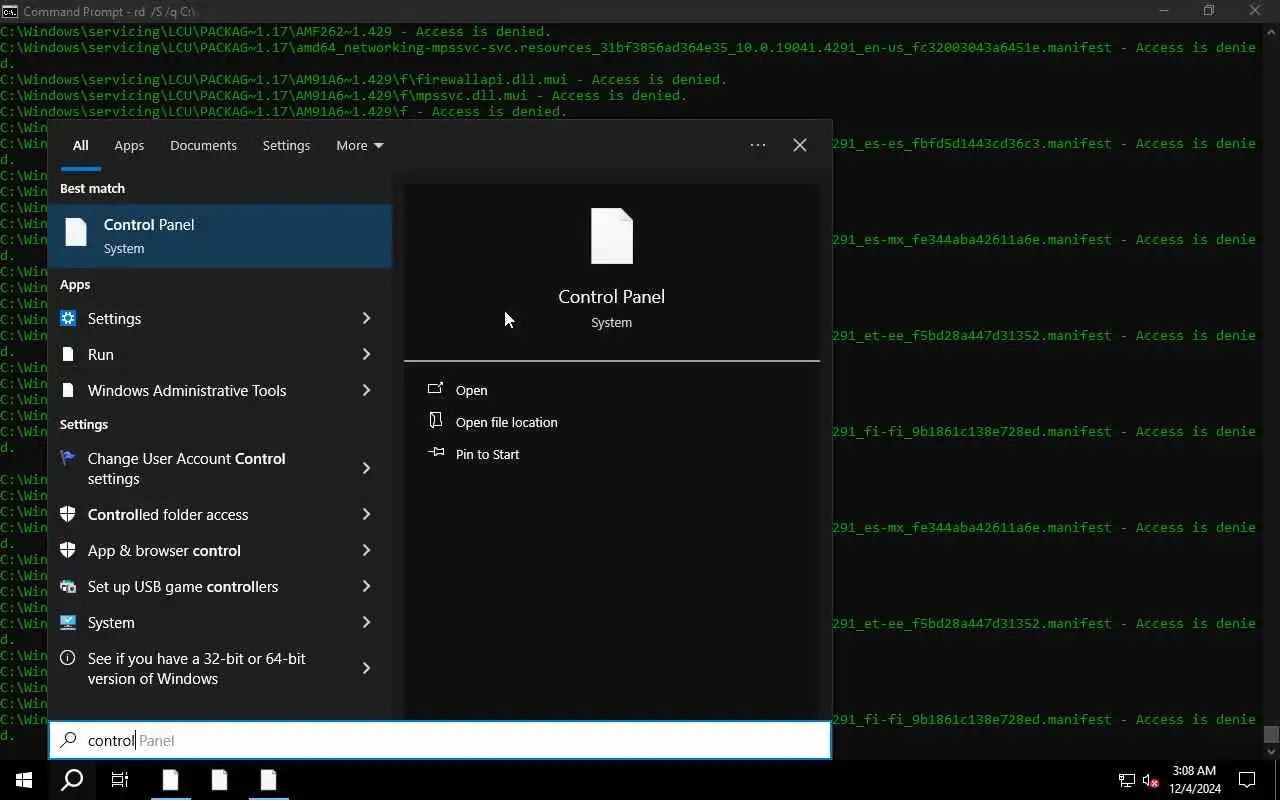The width and height of the screenshot is (1280, 800).
Task: Open the notification center icon
Action: (x=1247, y=780)
